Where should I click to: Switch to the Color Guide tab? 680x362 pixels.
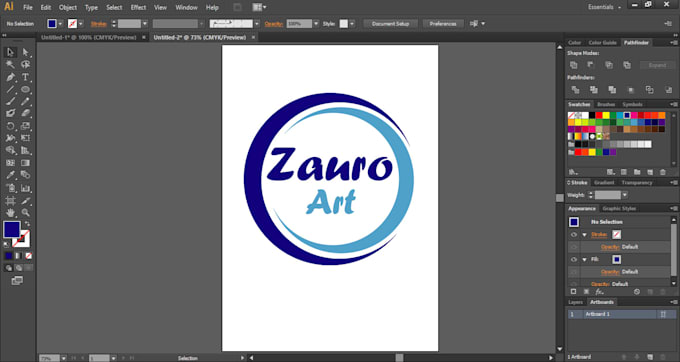pyautogui.click(x=602, y=42)
